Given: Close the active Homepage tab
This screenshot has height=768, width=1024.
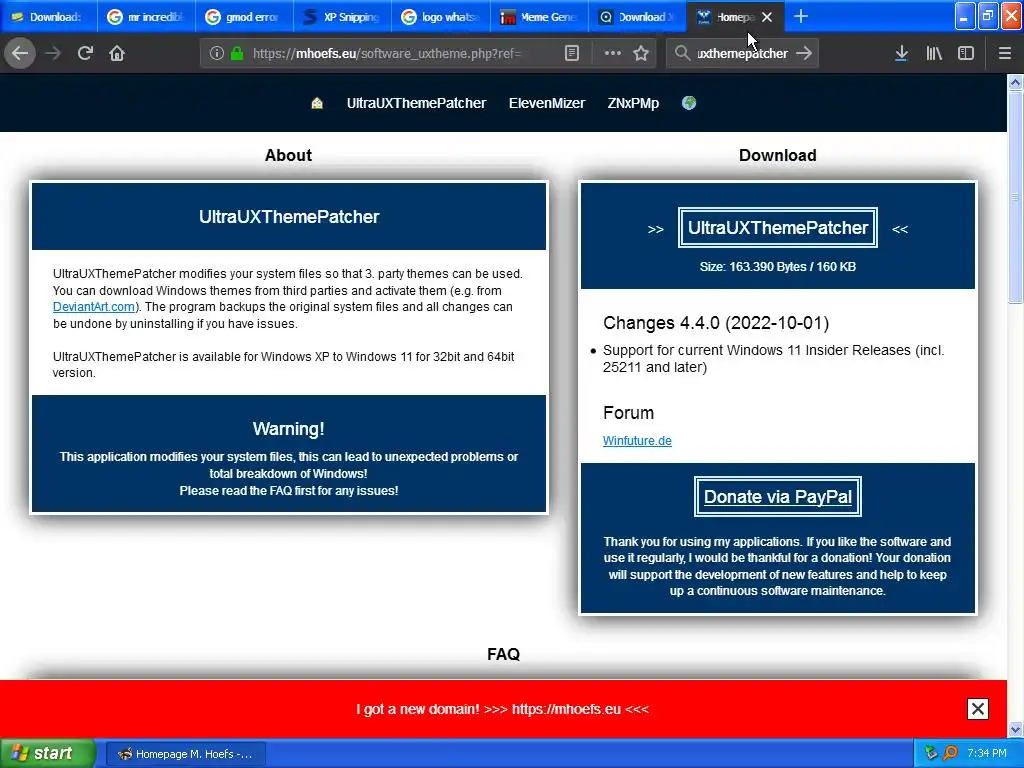Looking at the screenshot, I should (767, 17).
